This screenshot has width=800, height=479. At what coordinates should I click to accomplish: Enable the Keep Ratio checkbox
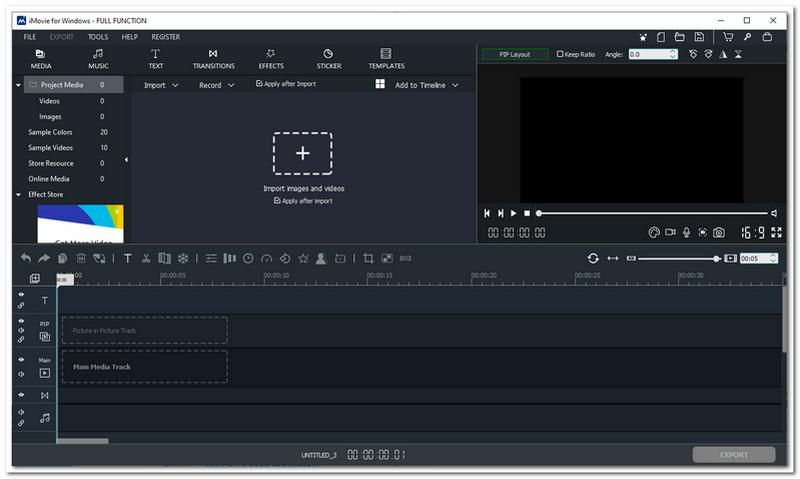tap(561, 54)
